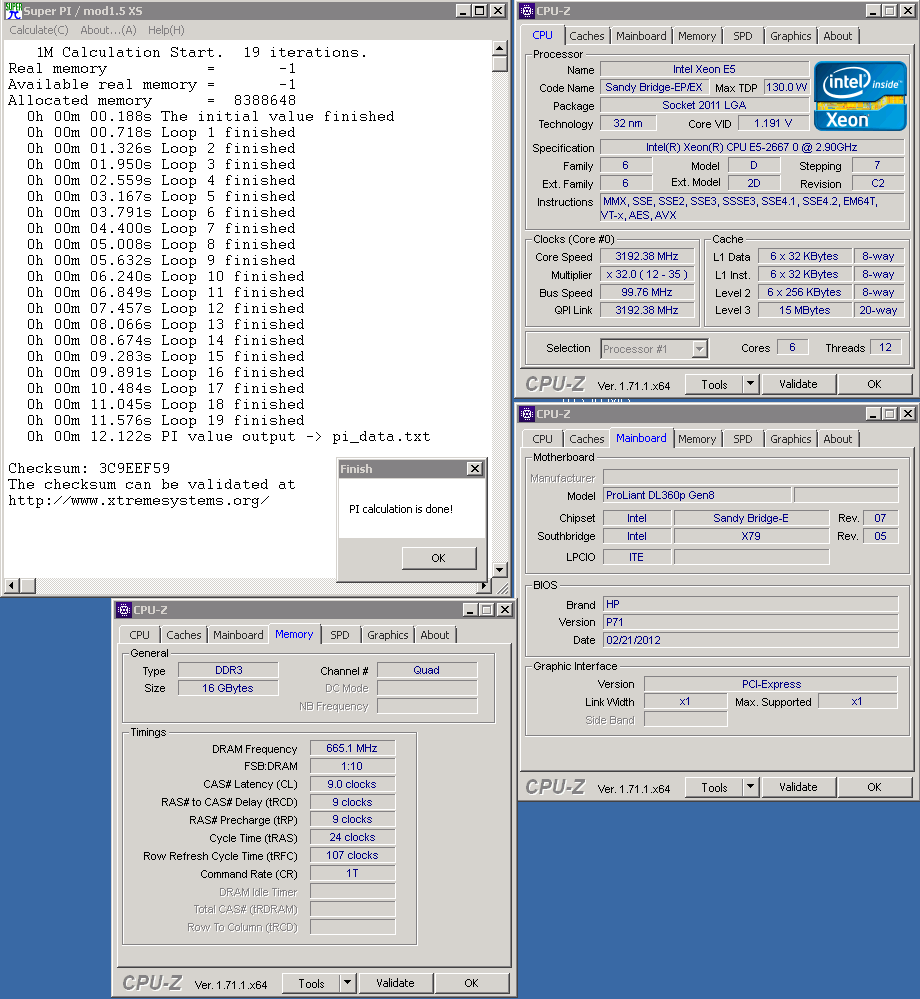This screenshot has height=999, width=920.
Task: Click Tools button in Mainboard CPU-Z window
Action: coord(714,787)
